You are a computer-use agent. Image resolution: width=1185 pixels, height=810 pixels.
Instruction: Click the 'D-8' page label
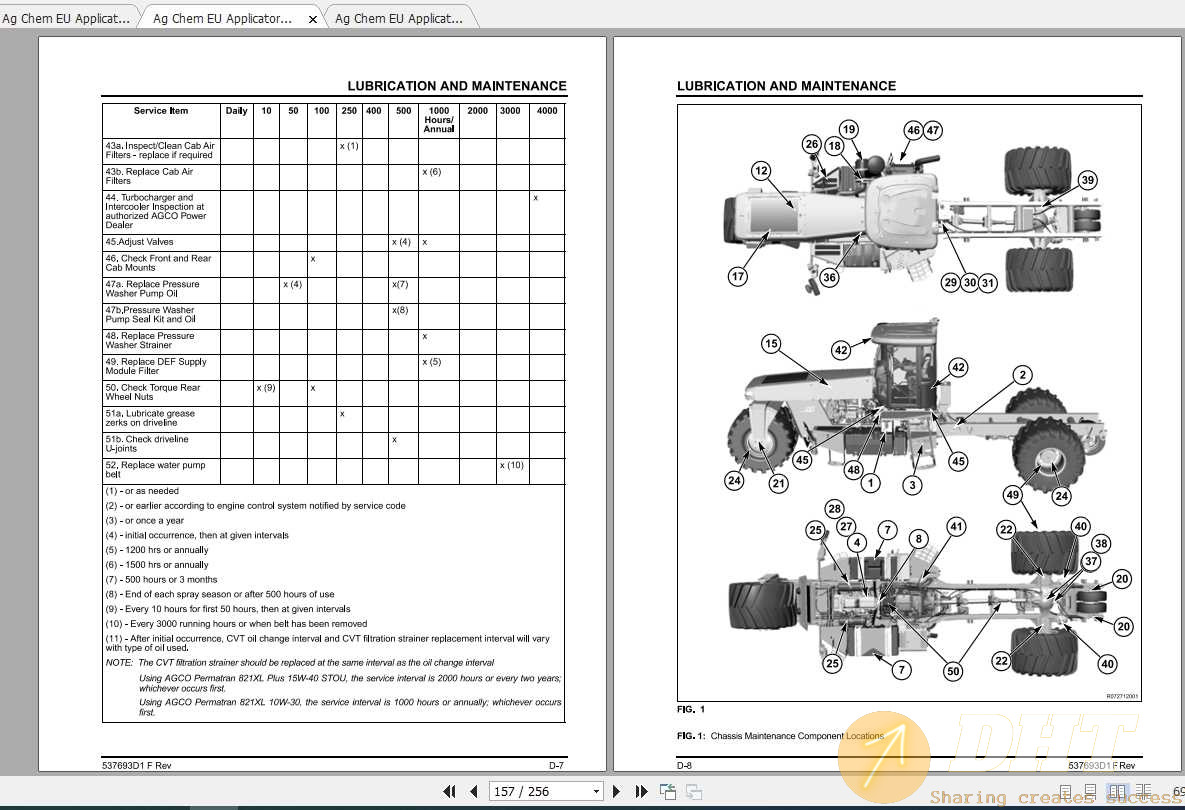click(x=684, y=765)
